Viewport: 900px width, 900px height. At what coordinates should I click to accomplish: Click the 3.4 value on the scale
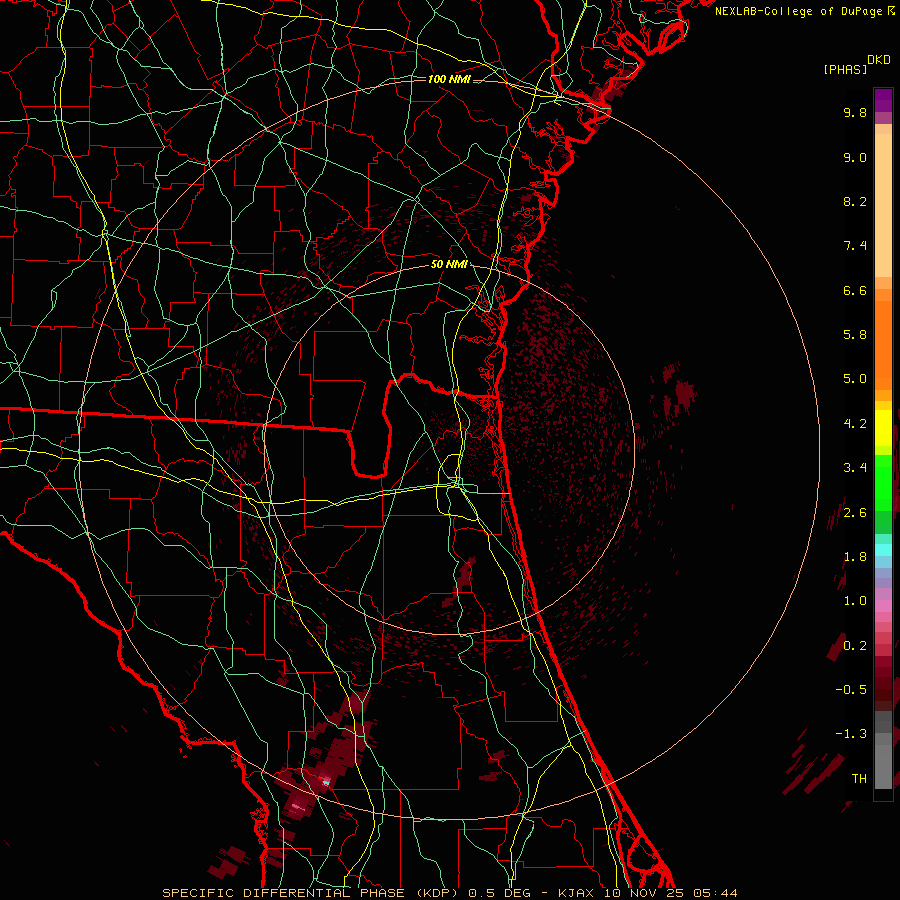pyautogui.click(x=855, y=468)
